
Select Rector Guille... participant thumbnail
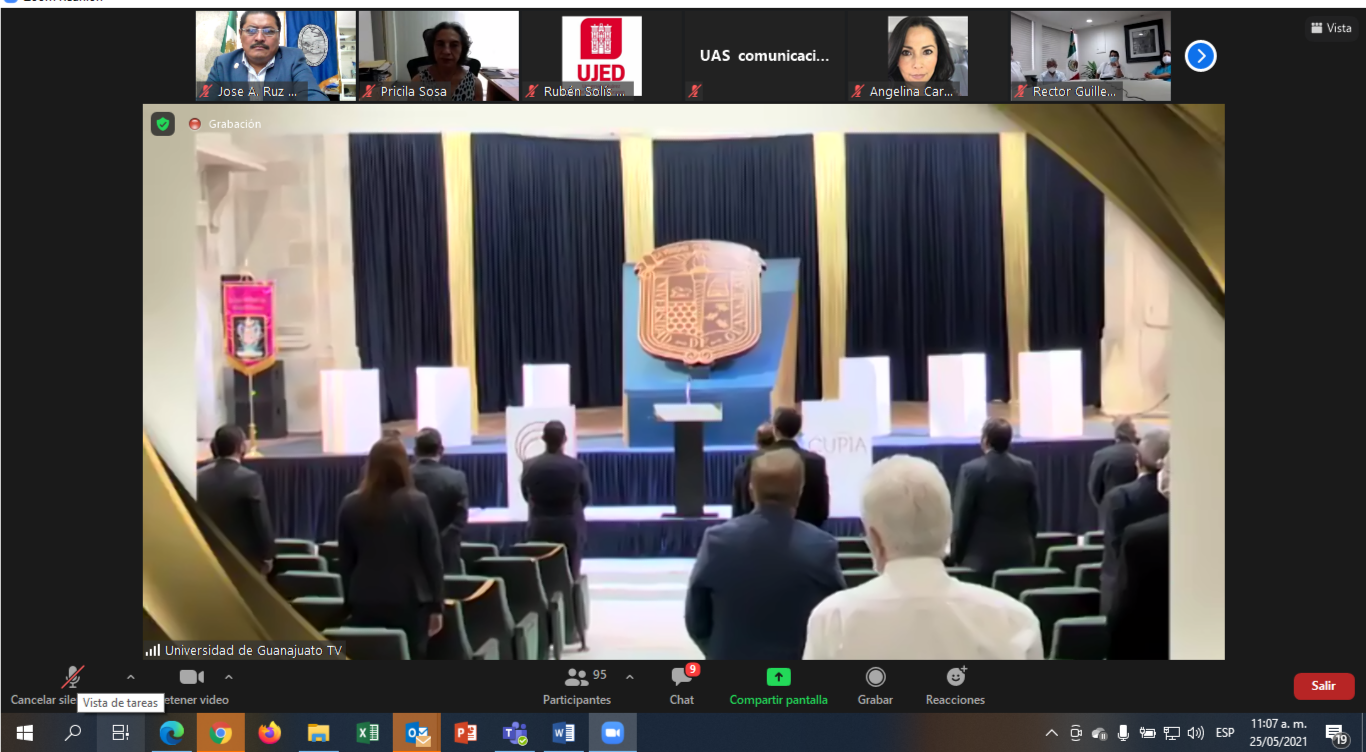click(x=1091, y=56)
